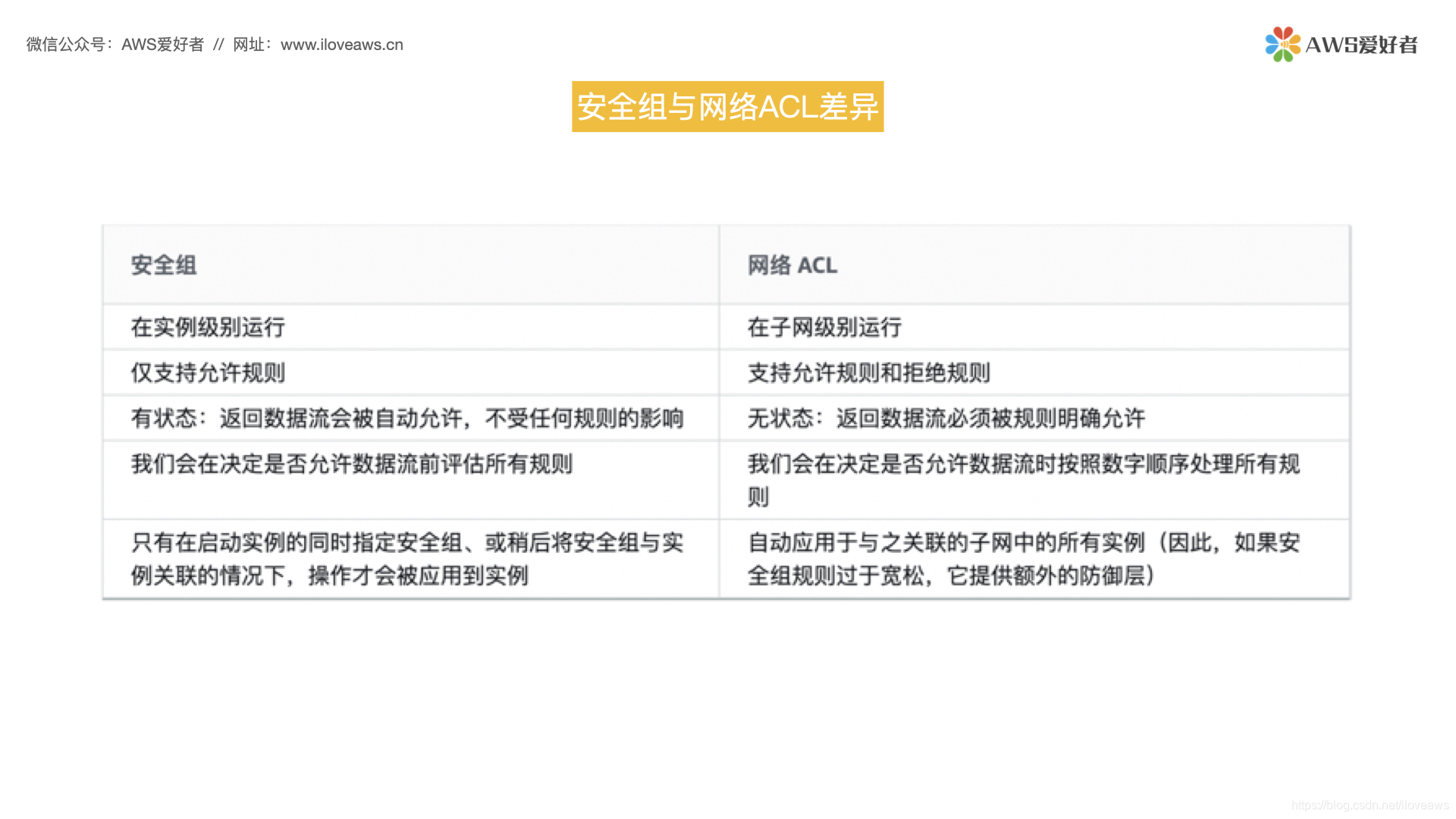Click the 网络 ACL column header
Viewport: 1456px width, 819px height.
click(x=792, y=265)
